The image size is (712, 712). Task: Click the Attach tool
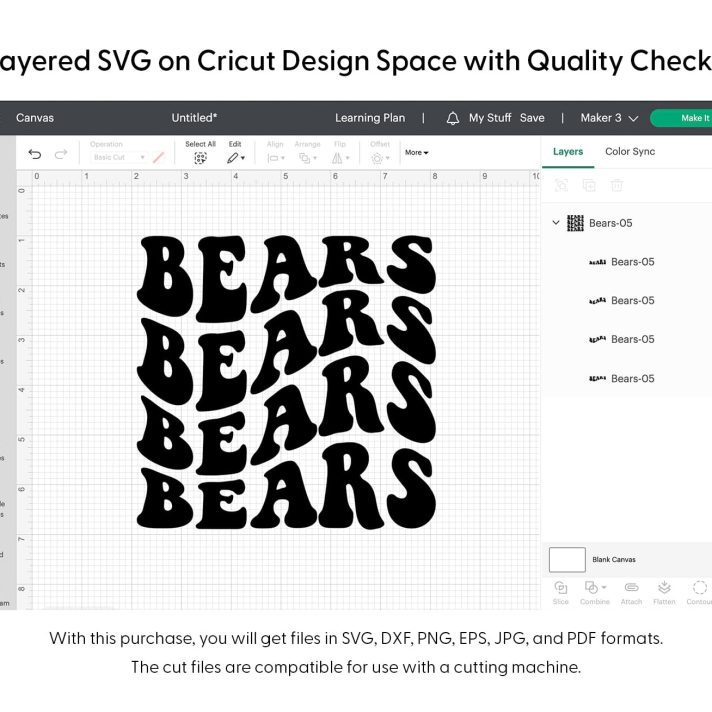631,593
